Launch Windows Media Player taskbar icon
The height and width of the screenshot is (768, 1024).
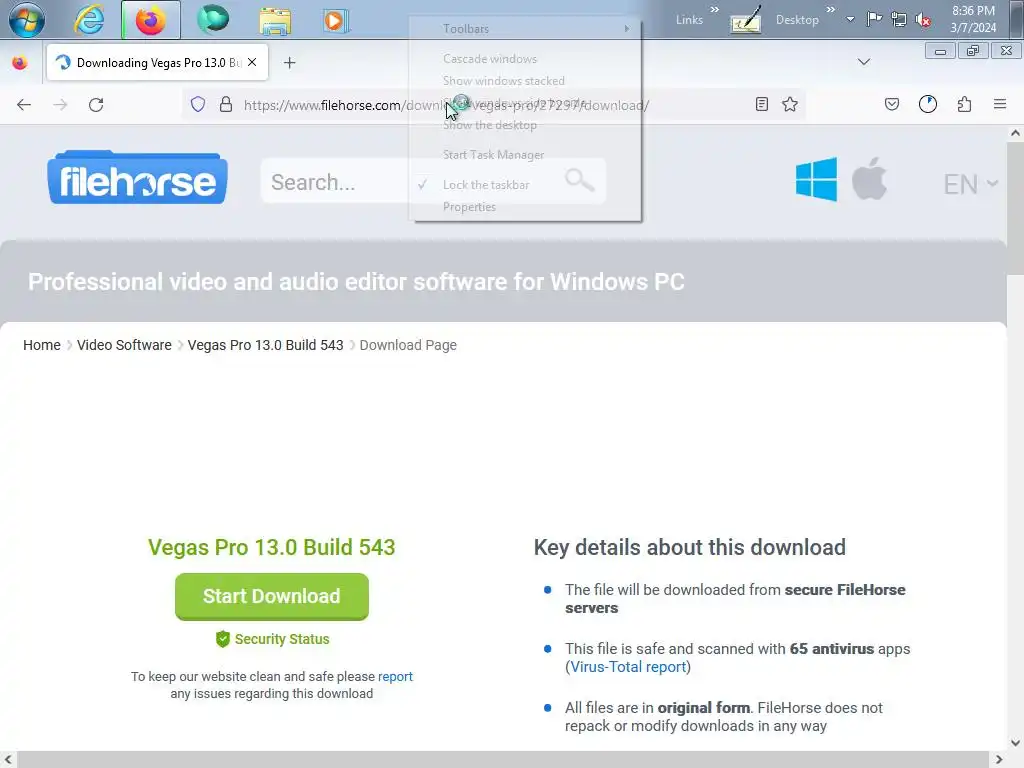(336, 20)
